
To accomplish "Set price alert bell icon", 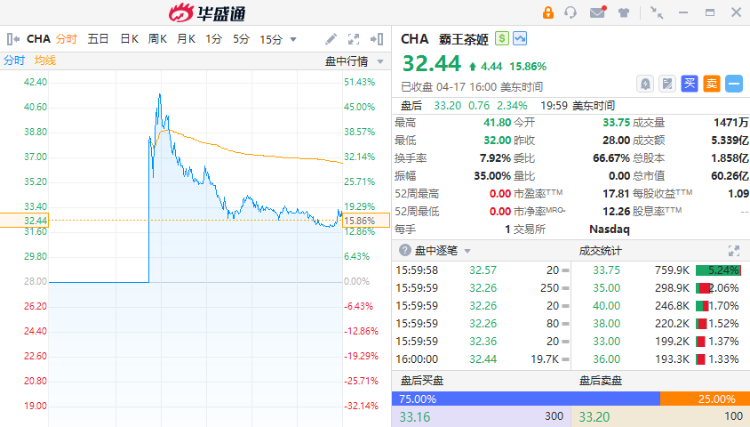I will (645, 84).
